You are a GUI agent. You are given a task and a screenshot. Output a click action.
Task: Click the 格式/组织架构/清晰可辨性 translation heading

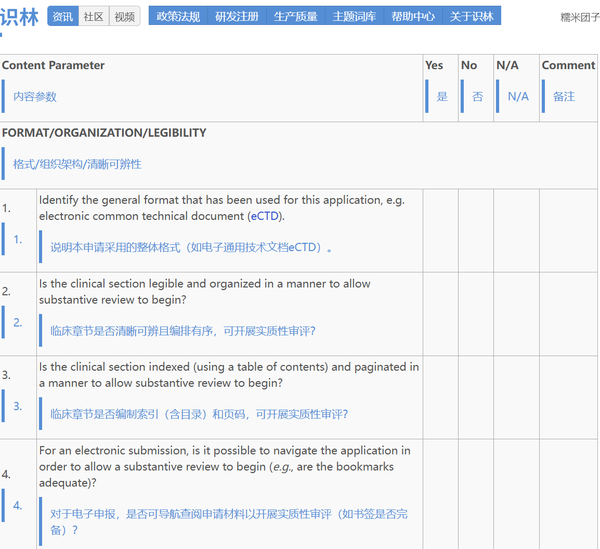click(x=77, y=164)
